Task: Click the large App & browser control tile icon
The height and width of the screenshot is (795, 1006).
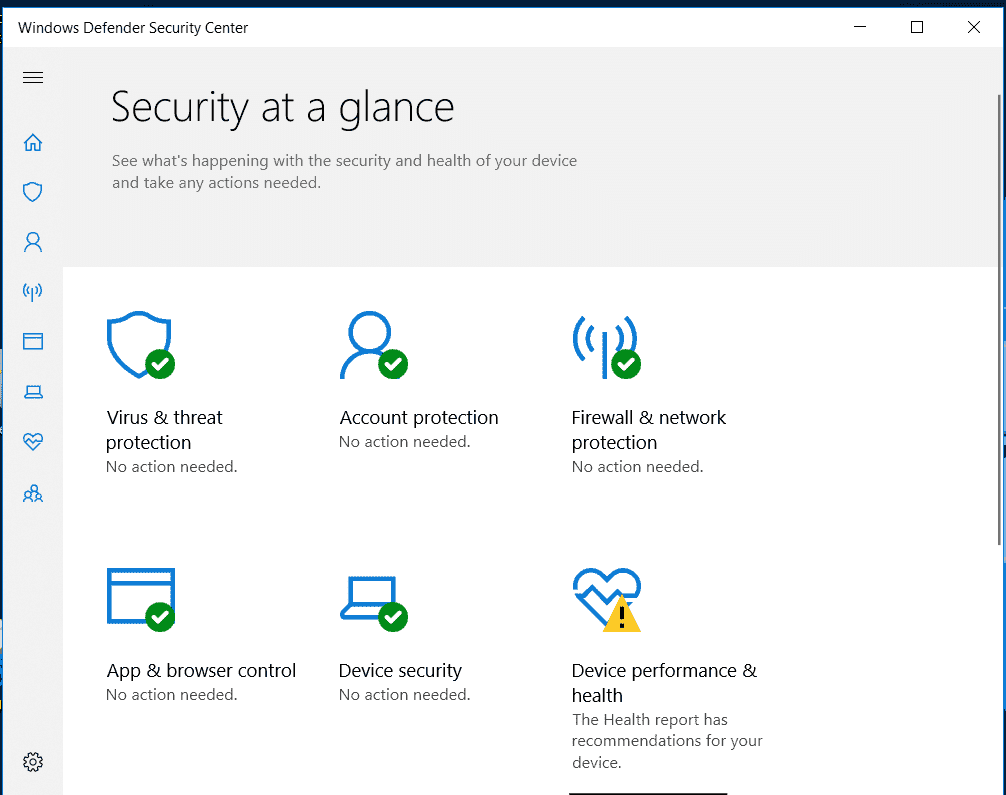Action: click(141, 599)
